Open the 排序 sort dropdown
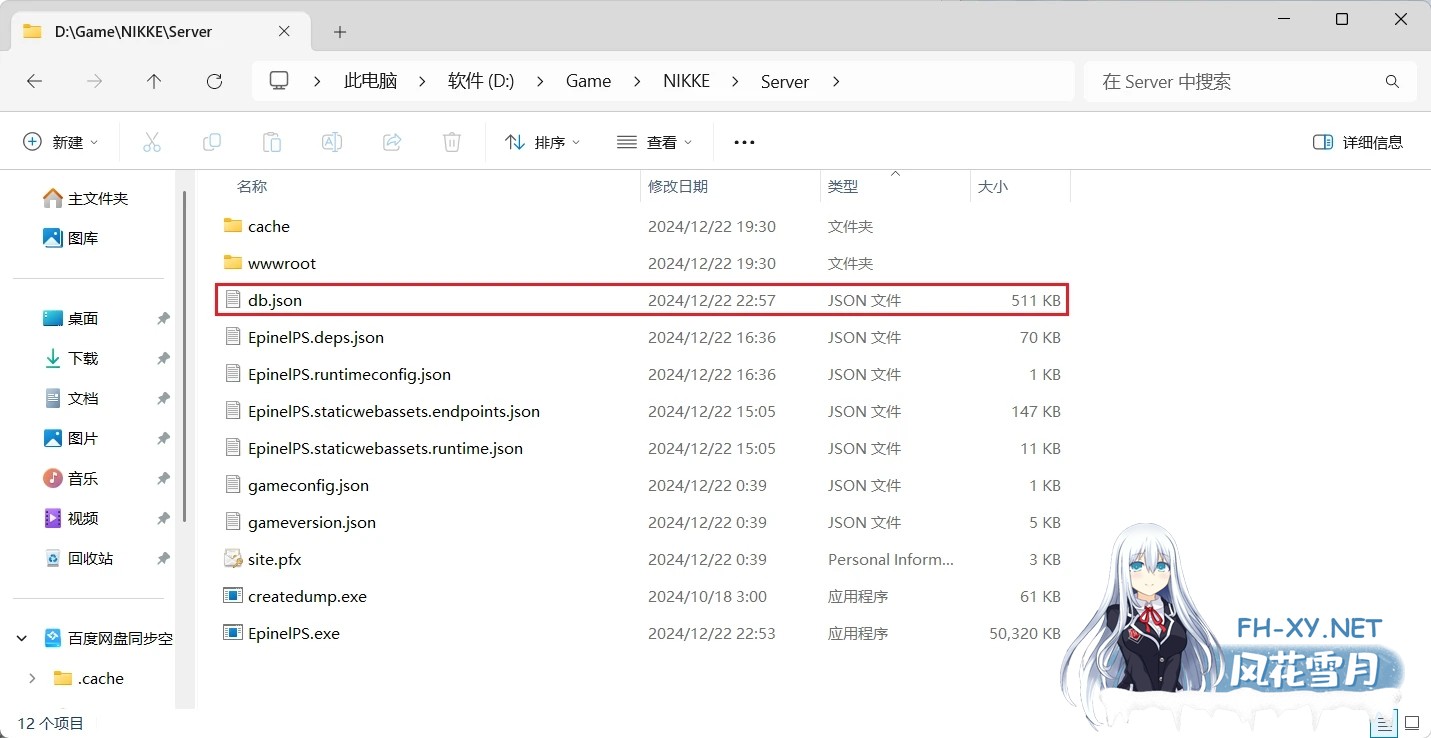1431x738 pixels. pos(543,142)
